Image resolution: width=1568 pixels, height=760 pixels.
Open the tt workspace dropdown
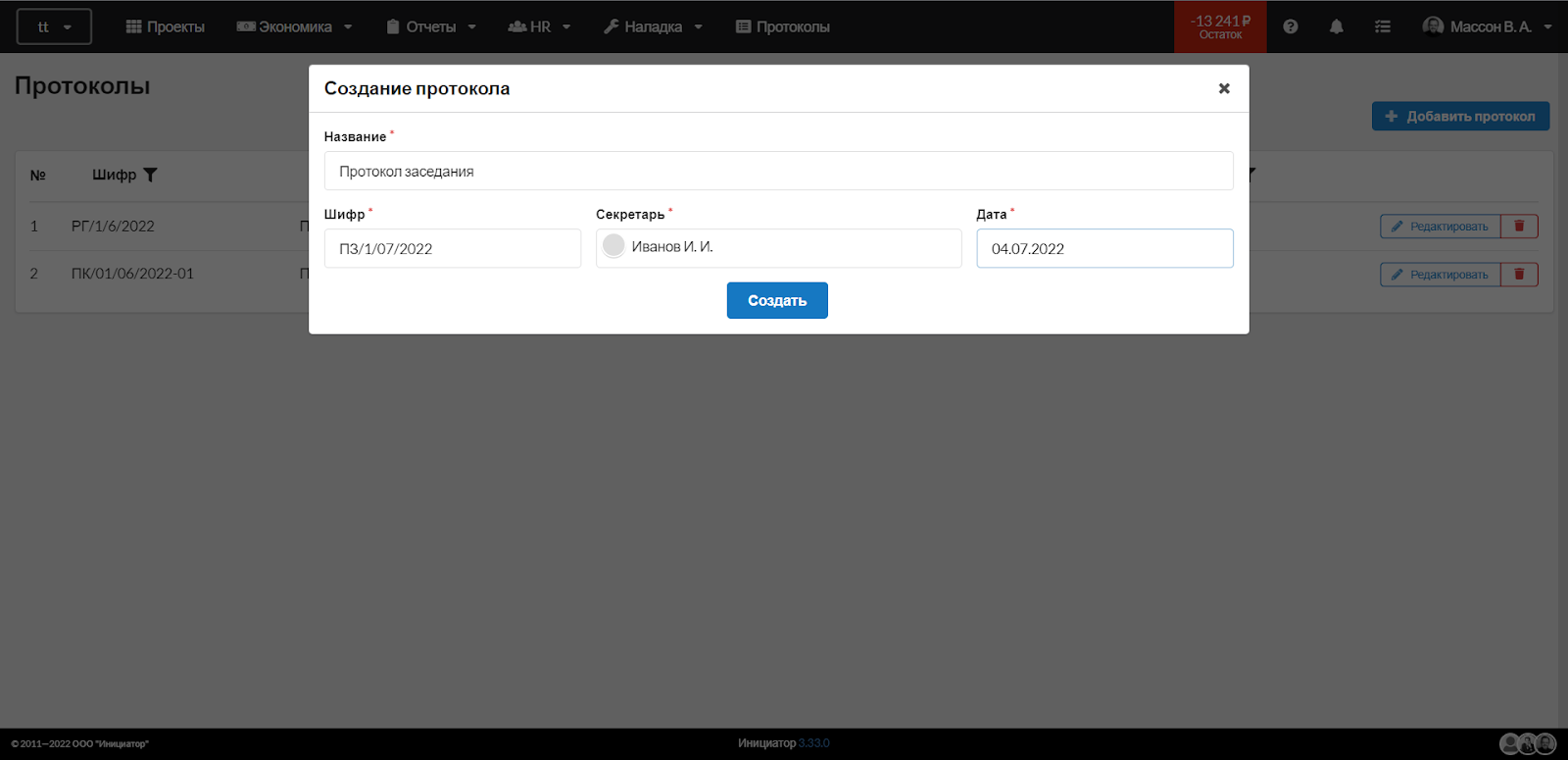pyautogui.click(x=54, y=26)
